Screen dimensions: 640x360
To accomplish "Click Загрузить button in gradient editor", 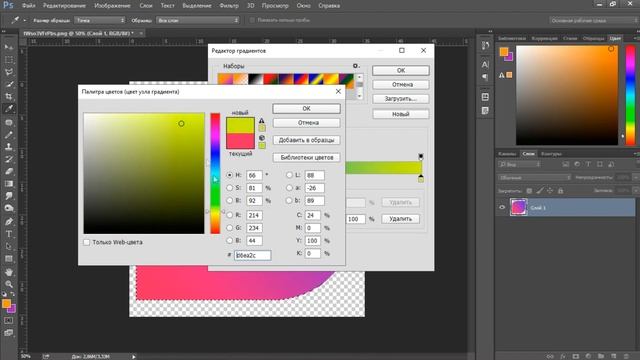I will (400, 99).
